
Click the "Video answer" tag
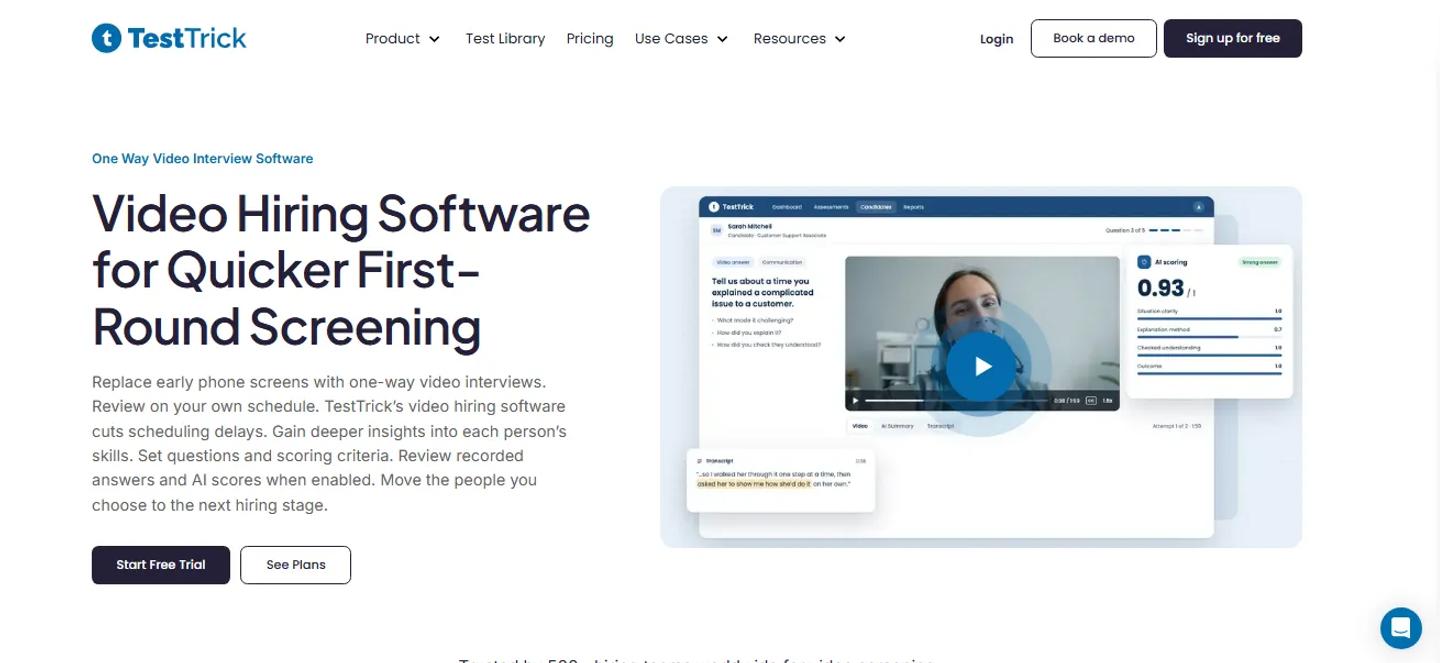733,262
